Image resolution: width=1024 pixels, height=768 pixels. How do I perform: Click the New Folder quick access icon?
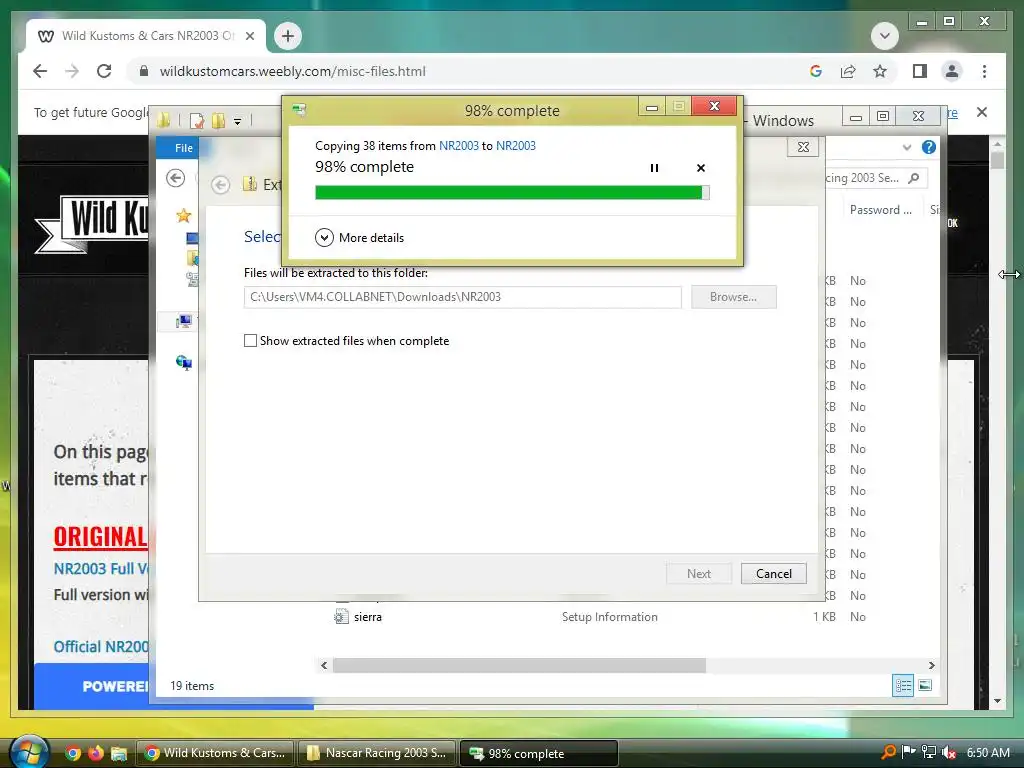[218, 120]
